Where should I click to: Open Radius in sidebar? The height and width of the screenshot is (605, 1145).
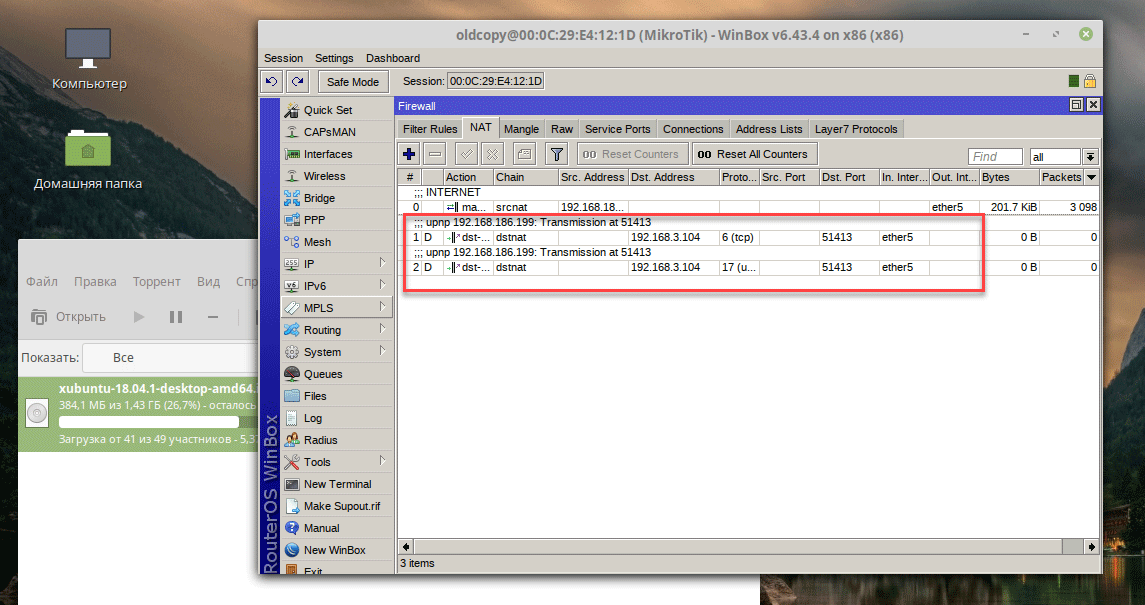pyautogui.click(x=337, y=440)
